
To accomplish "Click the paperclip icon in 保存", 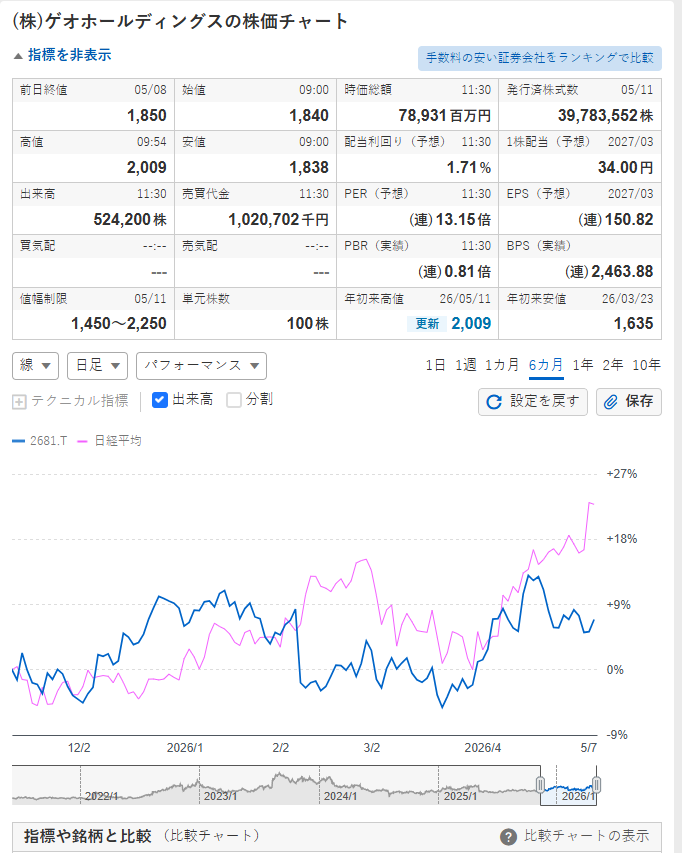I will (x=611, y=402).
